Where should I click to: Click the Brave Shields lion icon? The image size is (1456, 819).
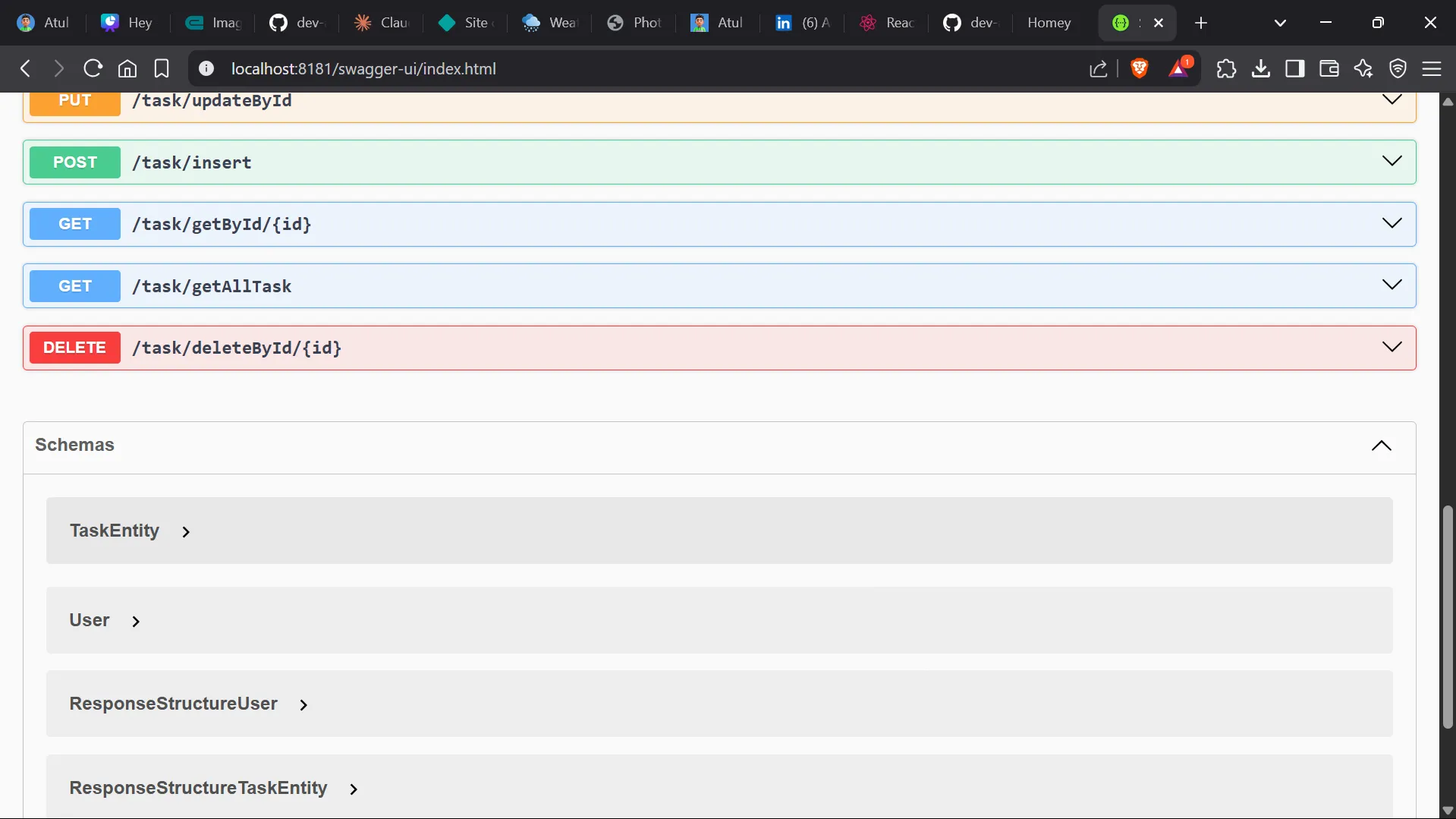coord(1139,68)
